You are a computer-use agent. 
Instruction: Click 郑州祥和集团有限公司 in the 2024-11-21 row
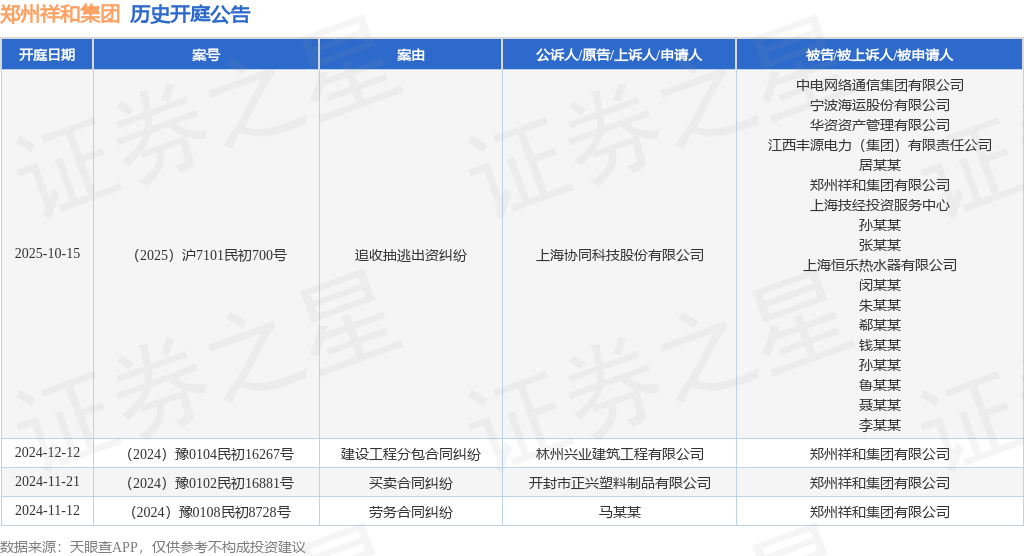(880, 483)
